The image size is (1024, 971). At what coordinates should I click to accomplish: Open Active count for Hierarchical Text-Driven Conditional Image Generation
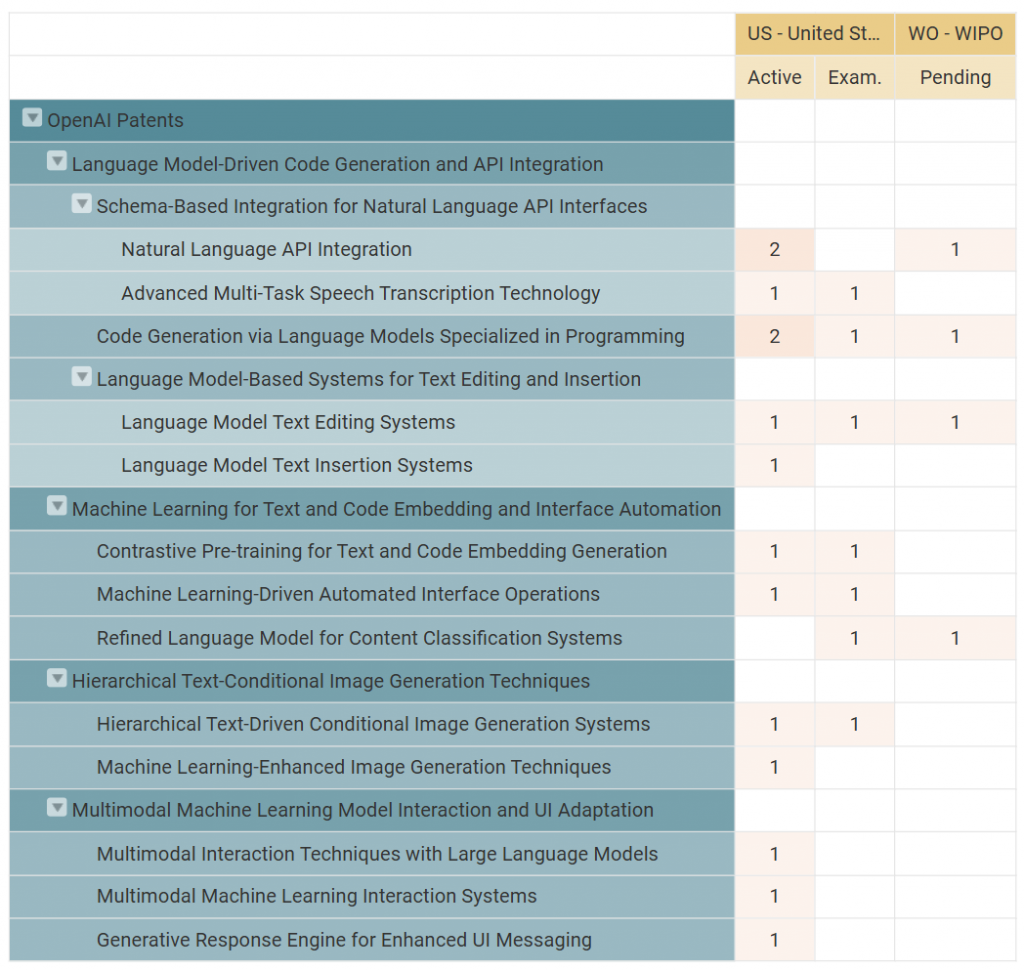pos(775,724)
